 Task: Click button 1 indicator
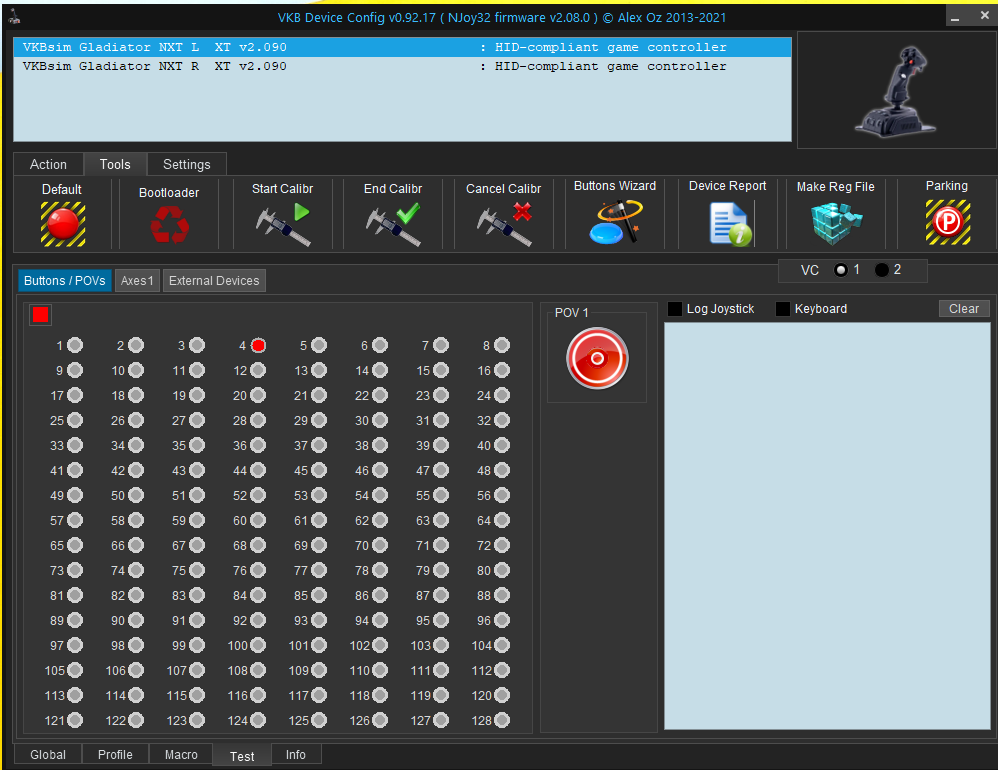click(x=75, y=345)
